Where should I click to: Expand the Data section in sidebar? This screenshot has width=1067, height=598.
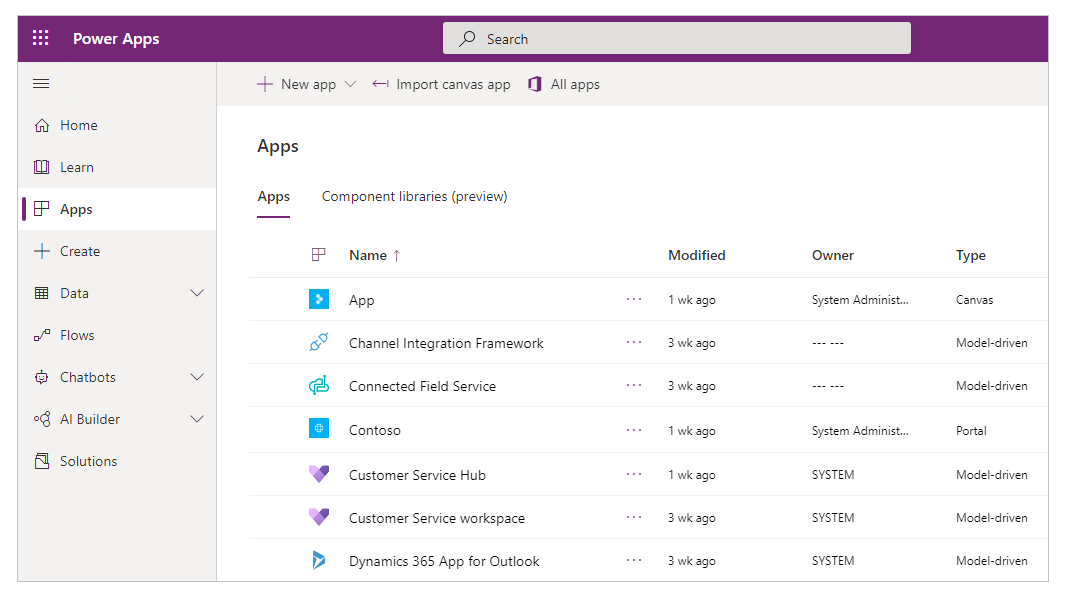point(197,293)
